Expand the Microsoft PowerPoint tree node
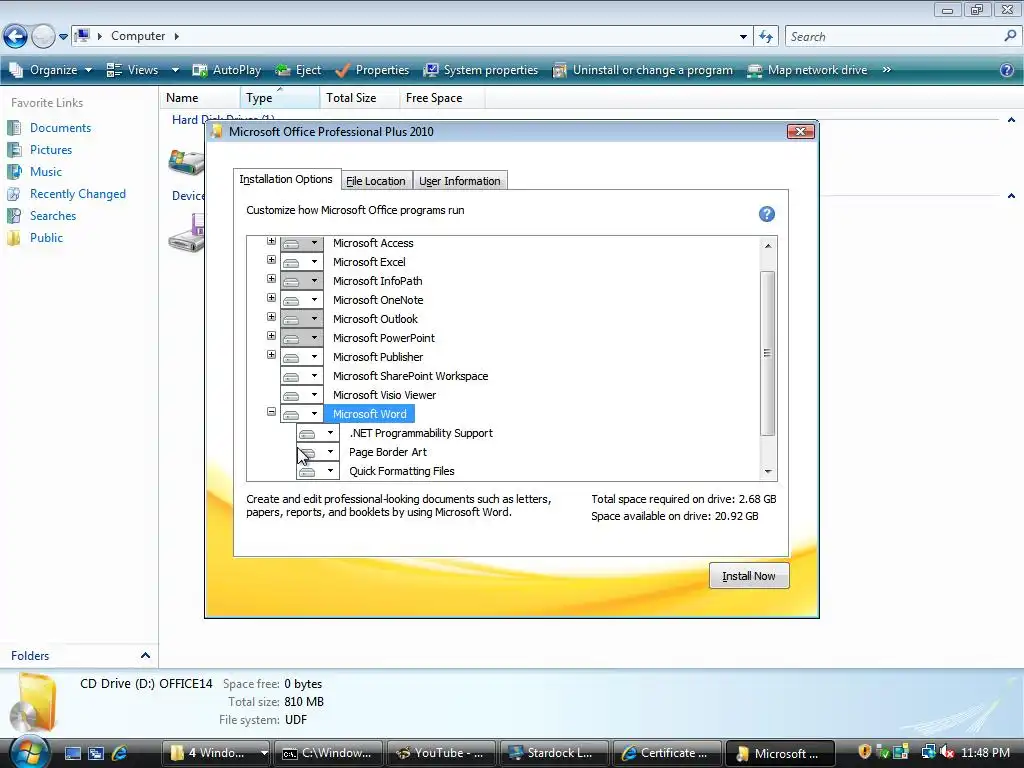The height and width of the screenshot is (768, 1024). [x=271, y=336]
